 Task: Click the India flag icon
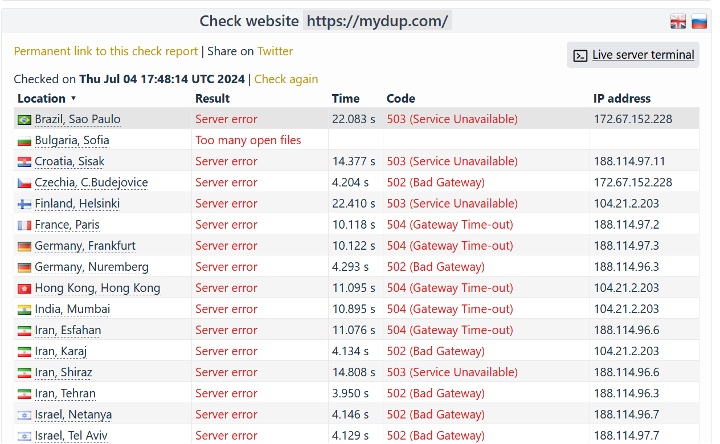coord(24,310)
